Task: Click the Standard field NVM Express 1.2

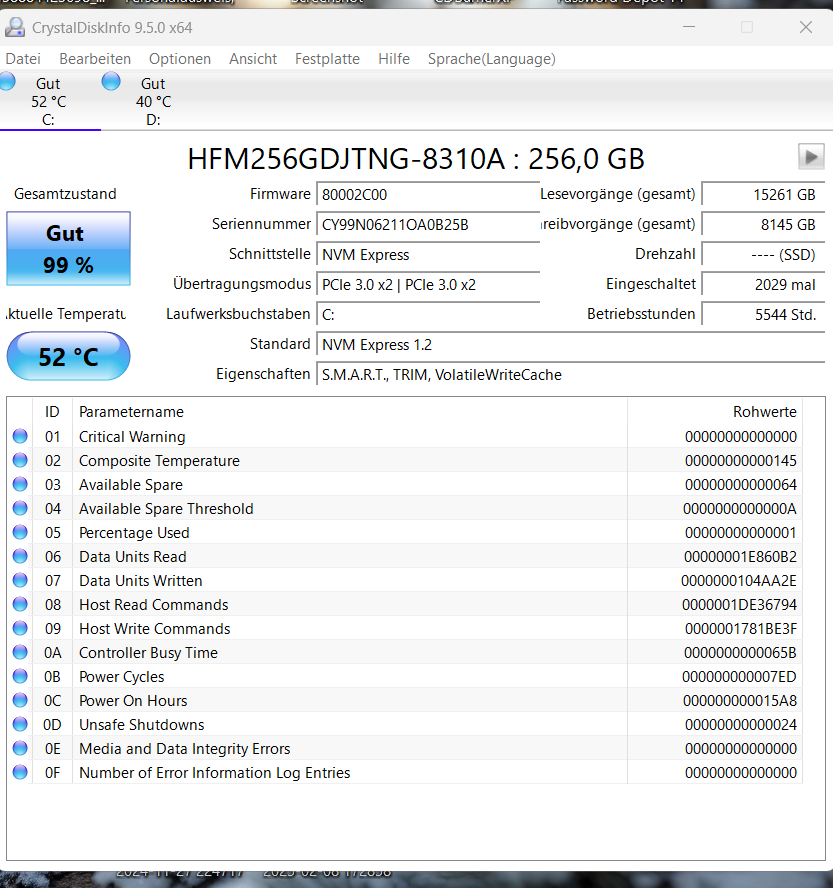Action: [571, 344]
